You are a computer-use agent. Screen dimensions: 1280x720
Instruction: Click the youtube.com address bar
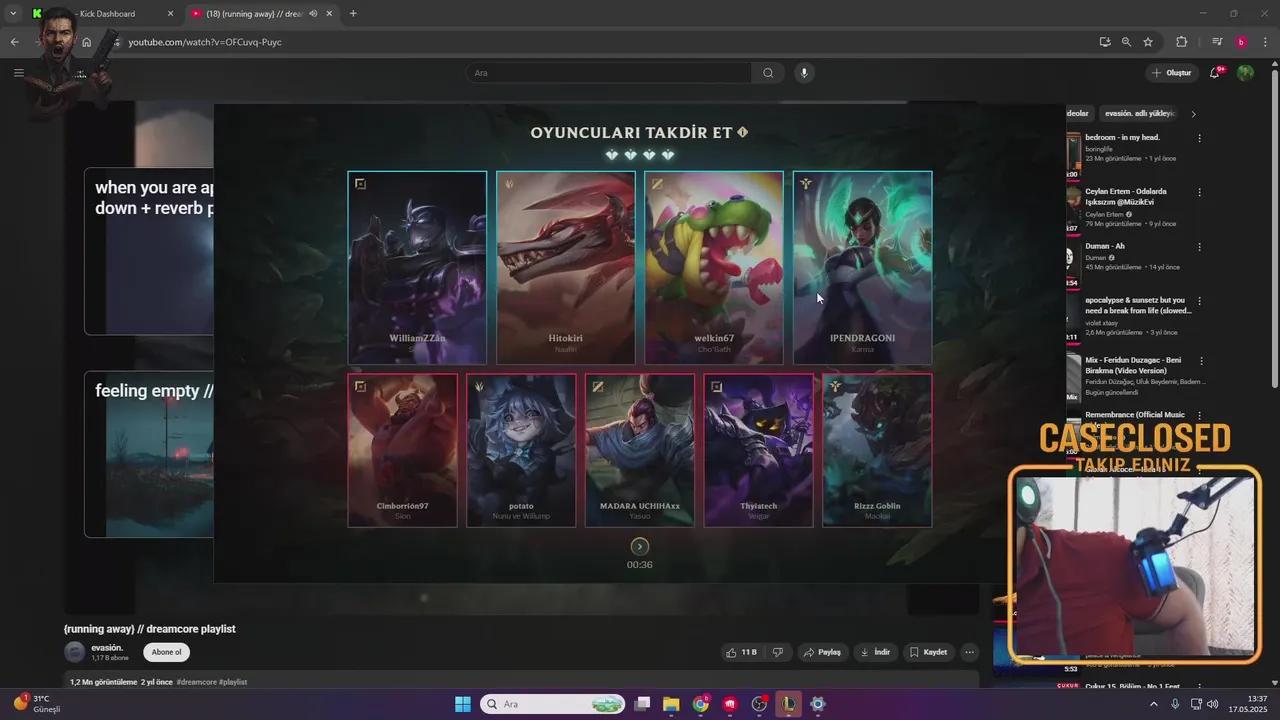(600, 42)
